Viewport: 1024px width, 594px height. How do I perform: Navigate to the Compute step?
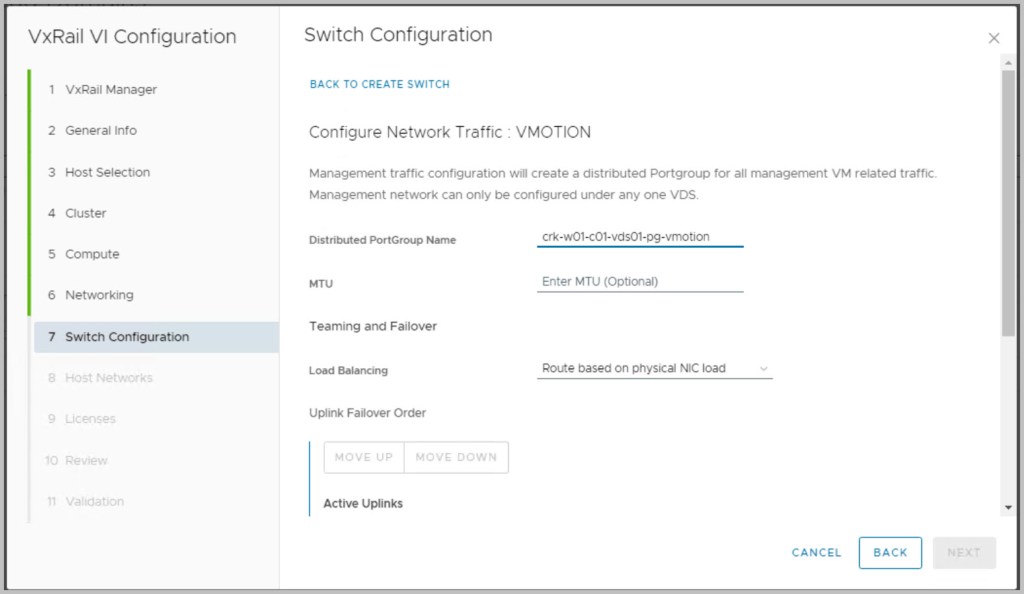92,254
